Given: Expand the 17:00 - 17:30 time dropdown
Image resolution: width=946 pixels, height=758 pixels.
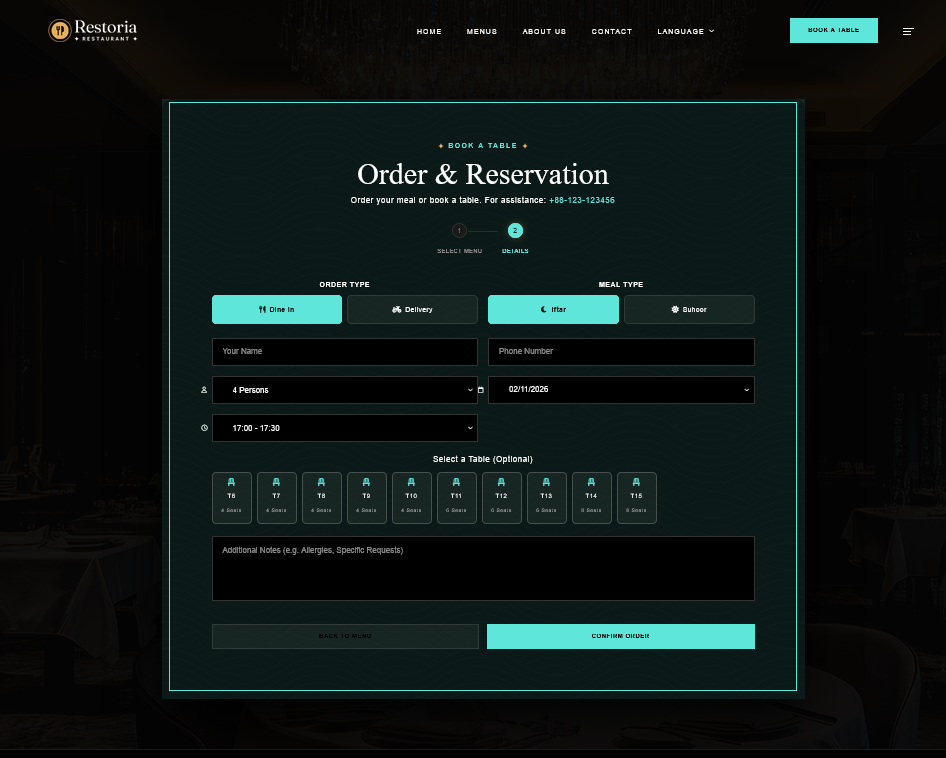Looking at the screenshot, I should tap(345, 428).
